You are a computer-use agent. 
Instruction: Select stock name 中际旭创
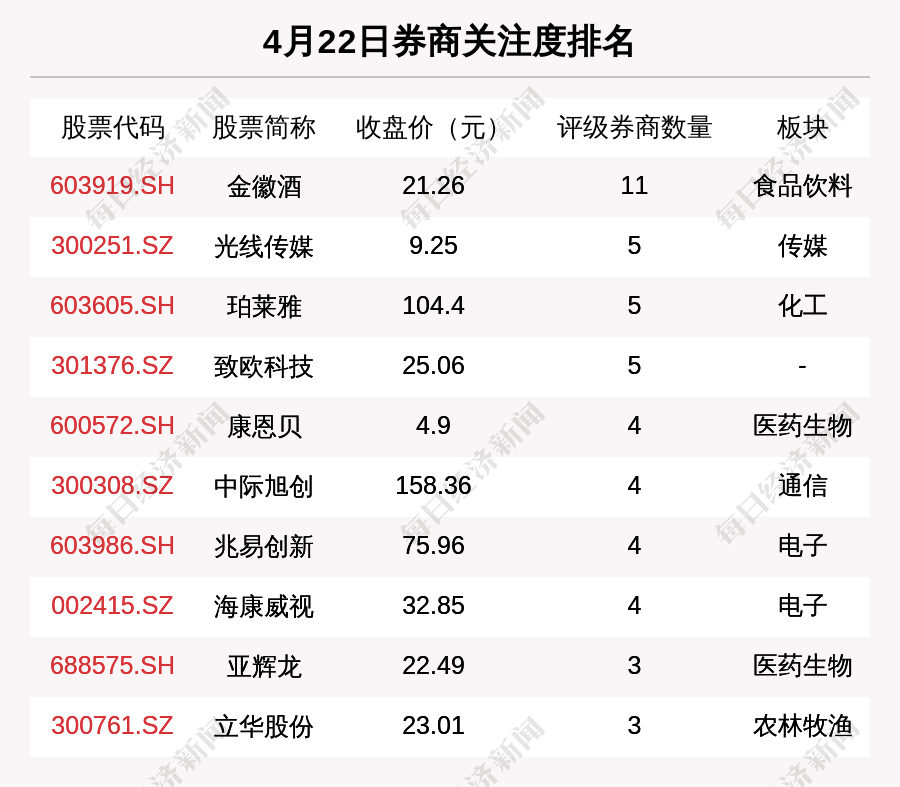click(x=264, y=487)
